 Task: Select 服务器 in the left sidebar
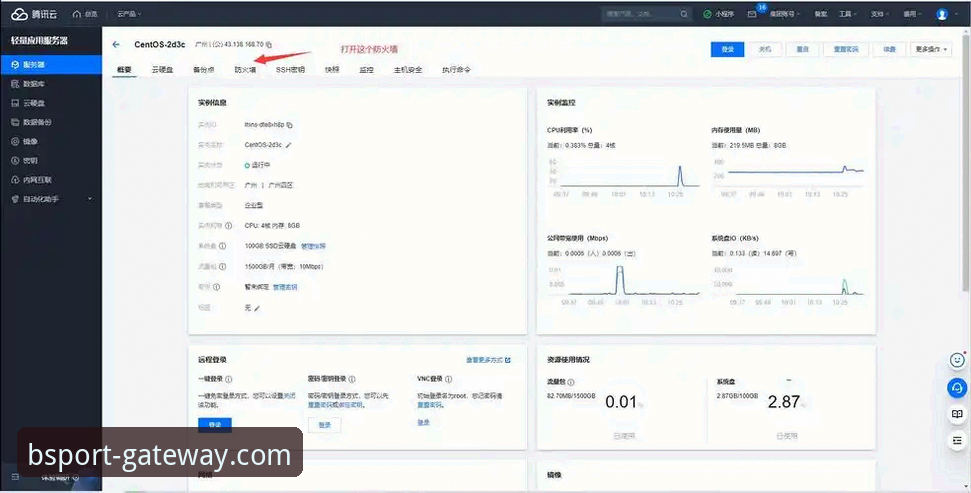51,64
